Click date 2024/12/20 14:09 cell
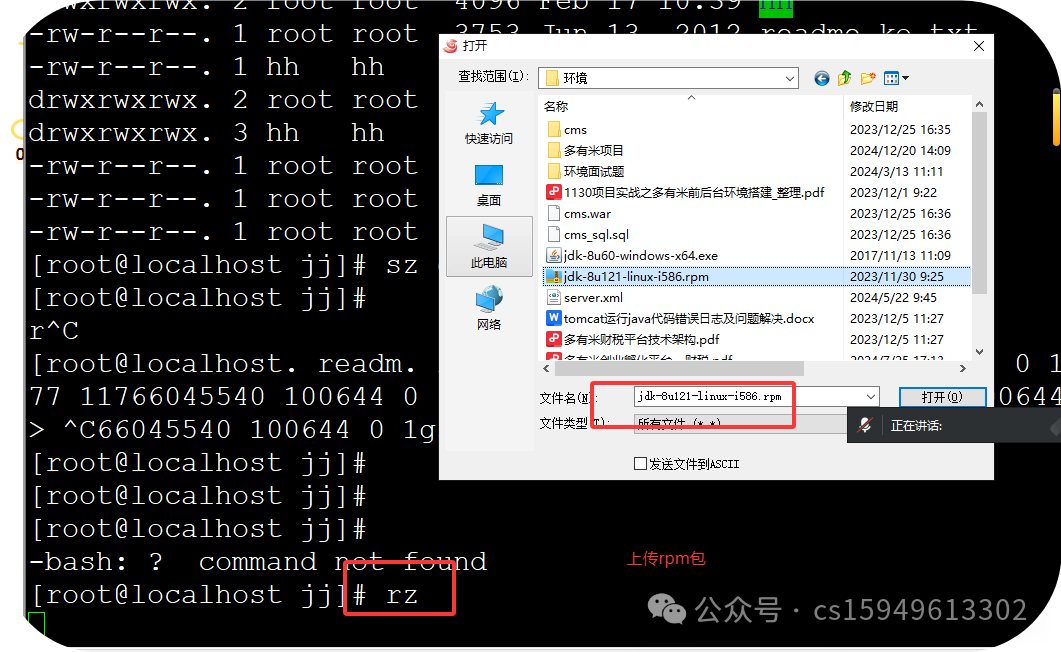The height and width of the screenshot is (652, 1061). tap(900, 150)
